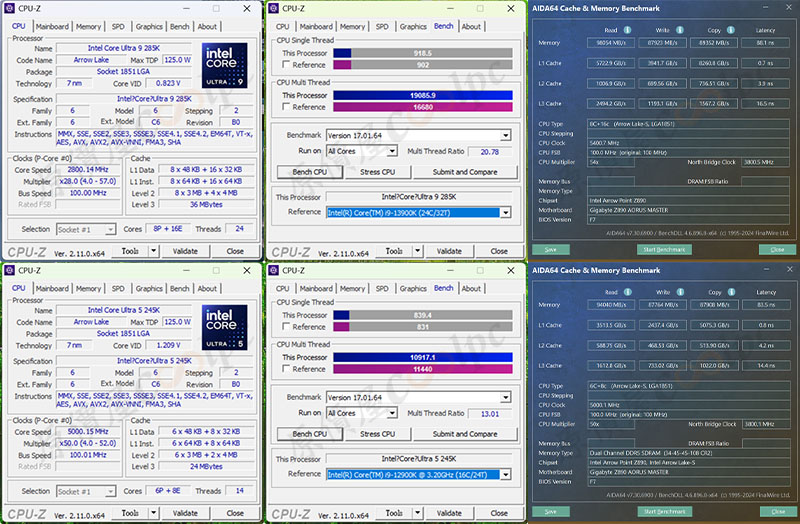Click Save button in AIDA64 6C+8c window

tap(551, 511)
